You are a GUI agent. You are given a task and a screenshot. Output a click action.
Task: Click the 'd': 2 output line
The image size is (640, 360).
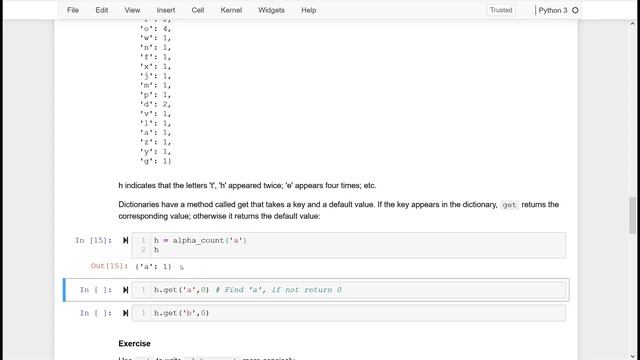(x=156, y=104)
